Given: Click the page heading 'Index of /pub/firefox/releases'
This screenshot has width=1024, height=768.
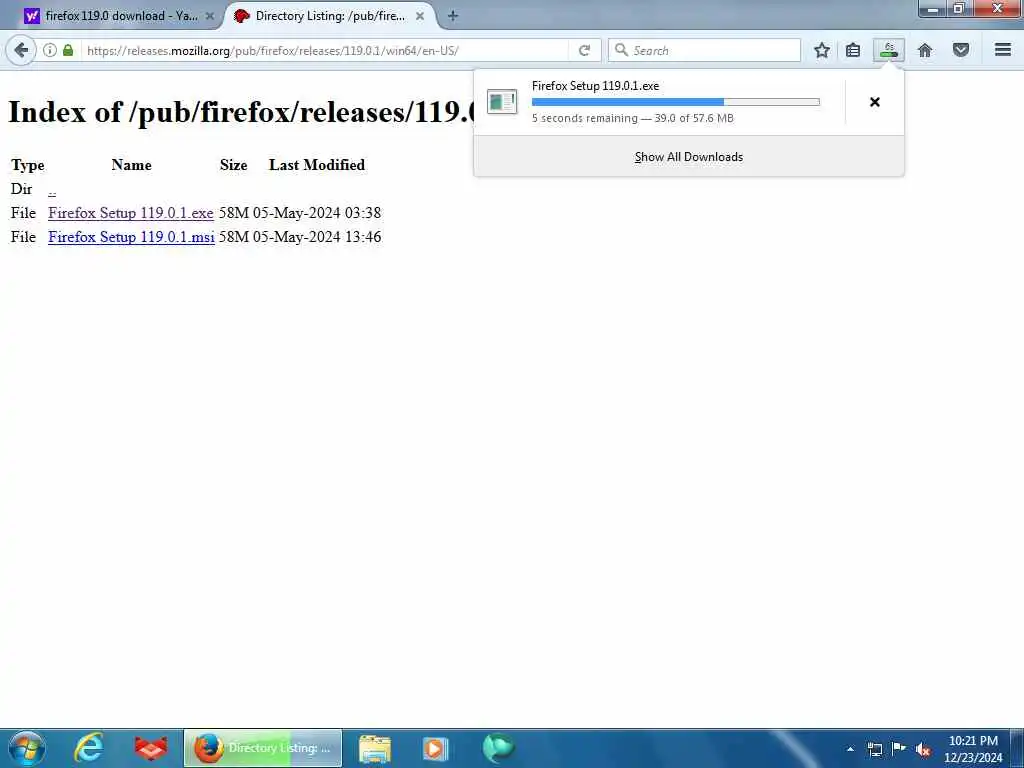Looking at the screenshot, I should (242, 112).
